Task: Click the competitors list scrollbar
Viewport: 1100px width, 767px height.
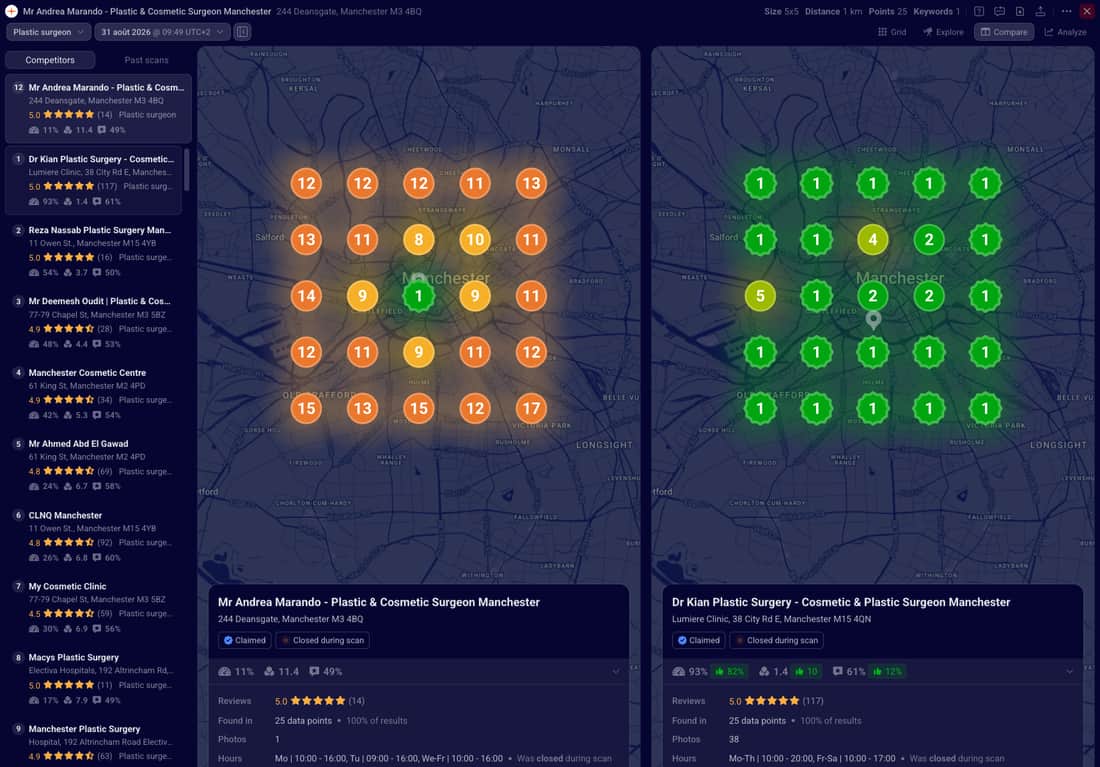Action: click(186, 169)
